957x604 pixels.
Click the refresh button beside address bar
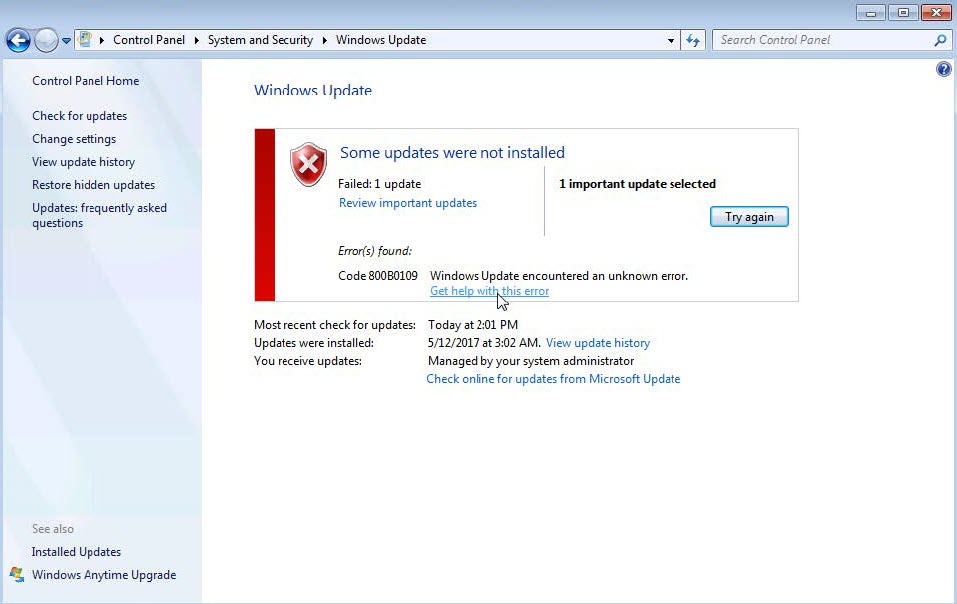point(693,40)
